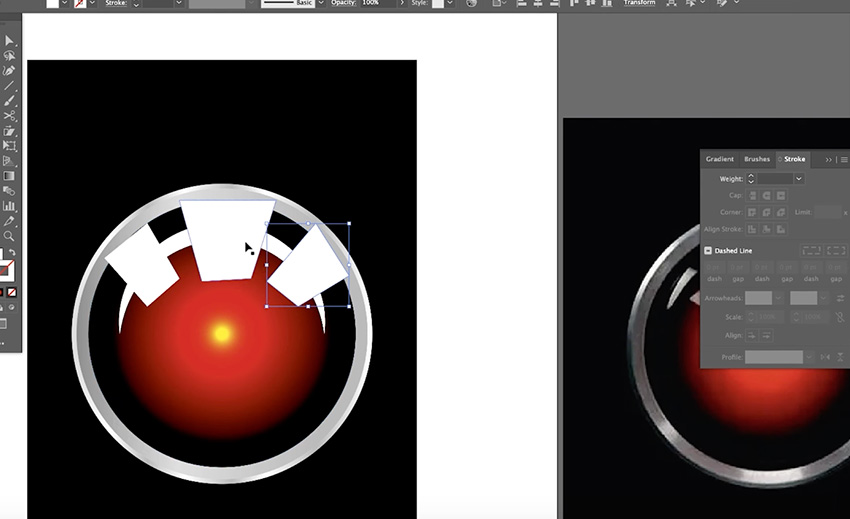Switch to the Gradient tab
Viewport: 850px width, 519px height.
[x=719, y=159]
